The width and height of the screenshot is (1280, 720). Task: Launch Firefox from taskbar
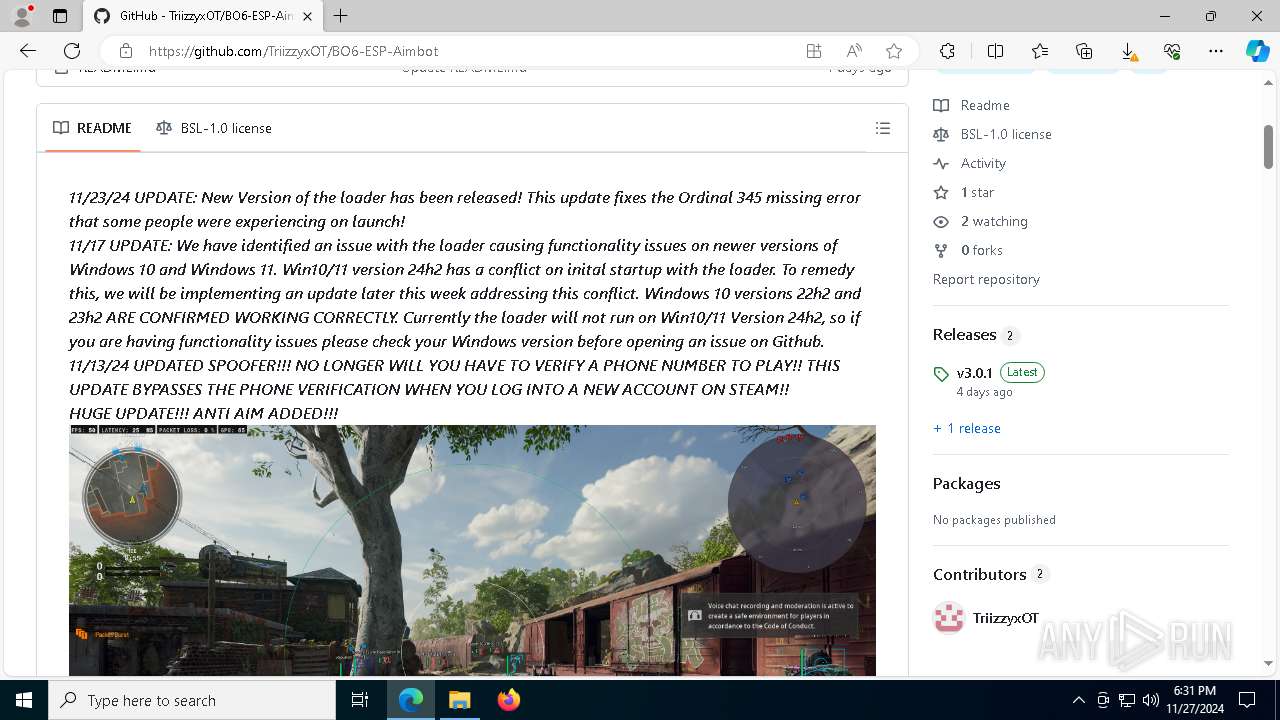(508, 700)
